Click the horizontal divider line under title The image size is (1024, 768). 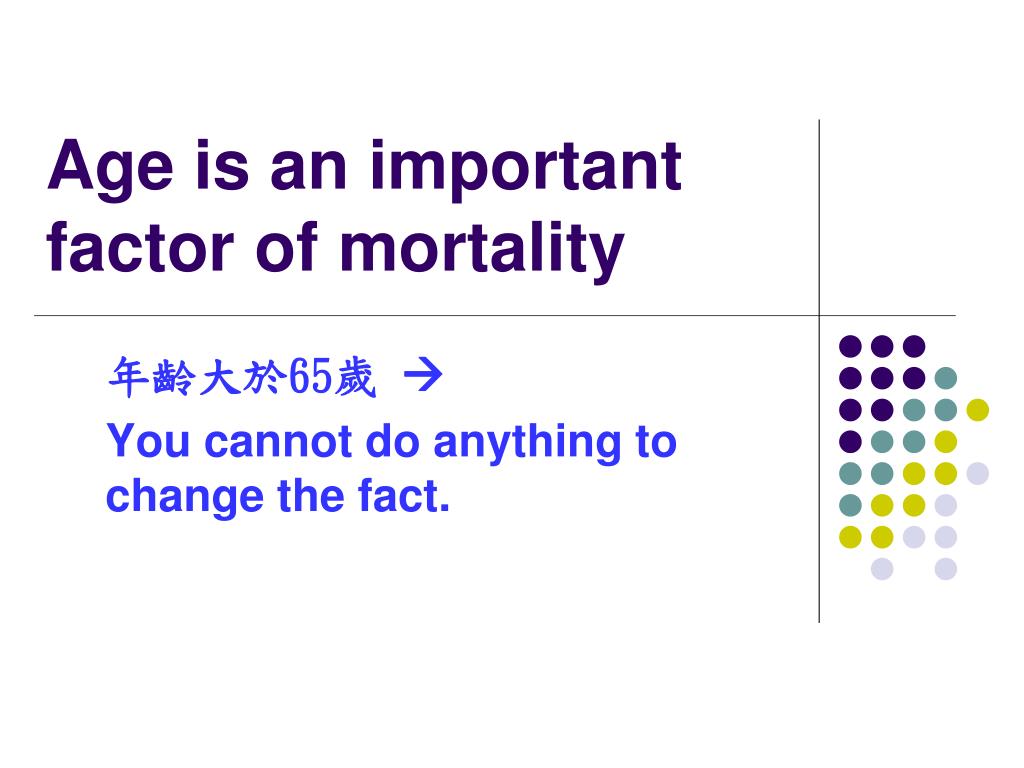click(x=494, y=315)
